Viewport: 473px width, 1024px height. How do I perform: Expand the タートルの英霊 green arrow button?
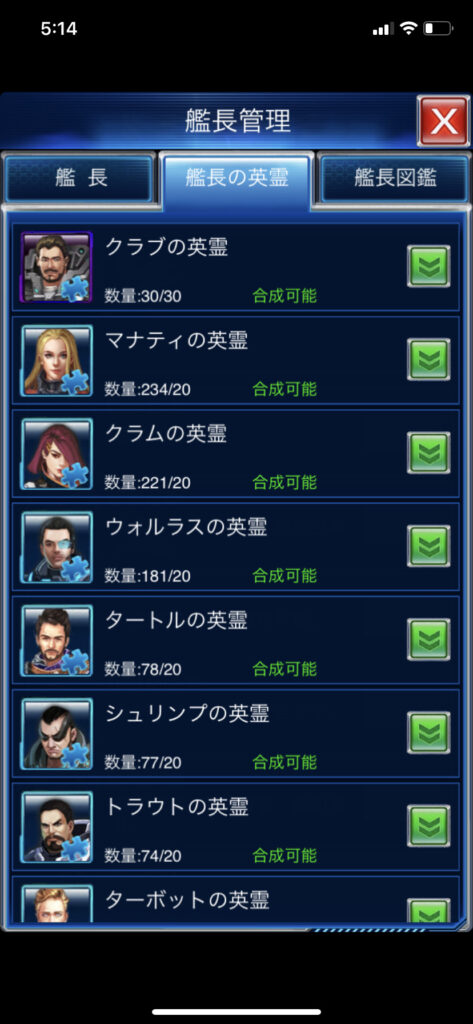429,639
